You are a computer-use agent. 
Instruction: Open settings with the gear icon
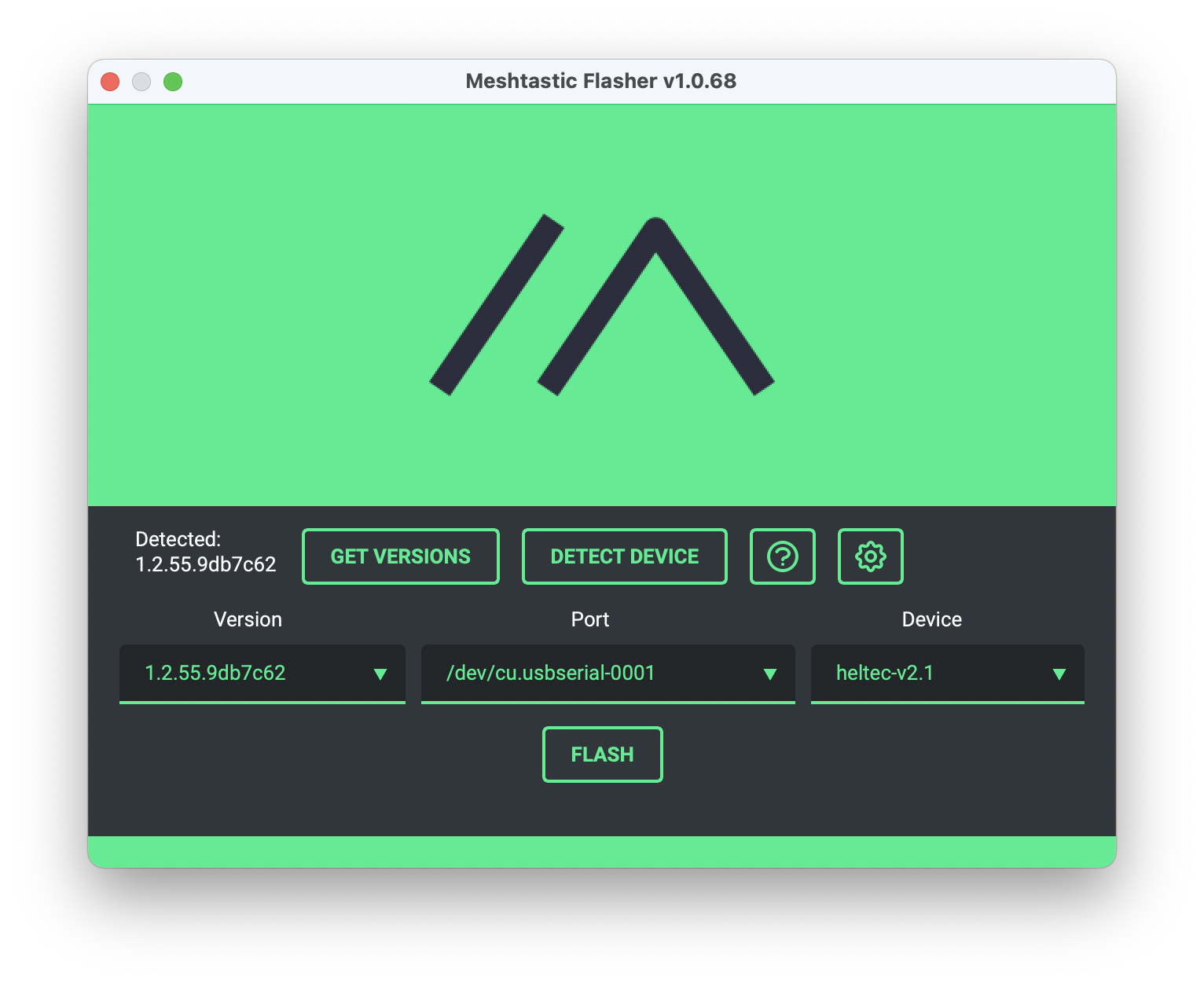[870, 556]
